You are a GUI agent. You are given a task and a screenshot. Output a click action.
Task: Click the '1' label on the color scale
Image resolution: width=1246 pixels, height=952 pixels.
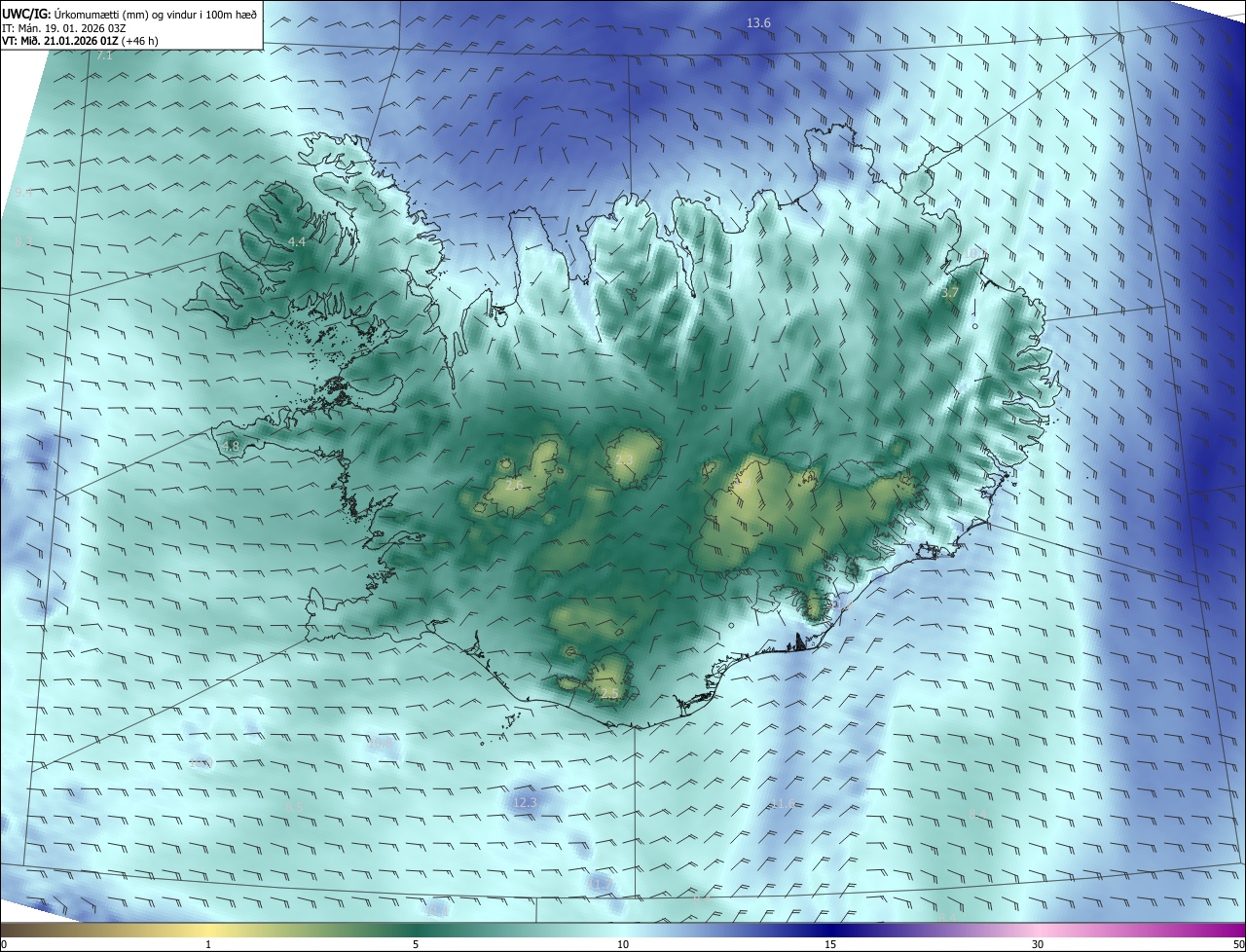(x=208, y=944)
